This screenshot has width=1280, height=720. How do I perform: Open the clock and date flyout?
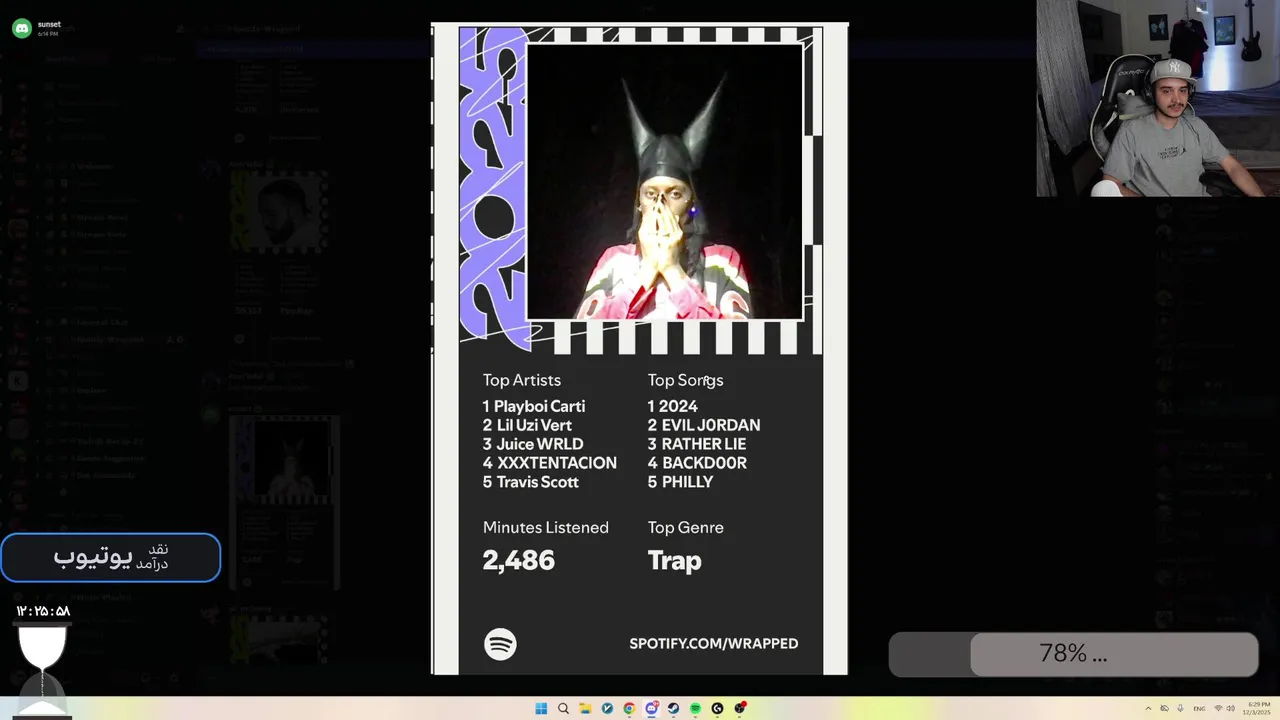[1257, 708]
